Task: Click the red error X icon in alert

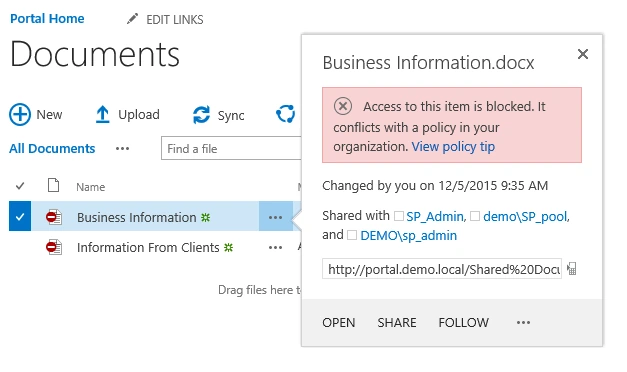Action: [343, 106]
